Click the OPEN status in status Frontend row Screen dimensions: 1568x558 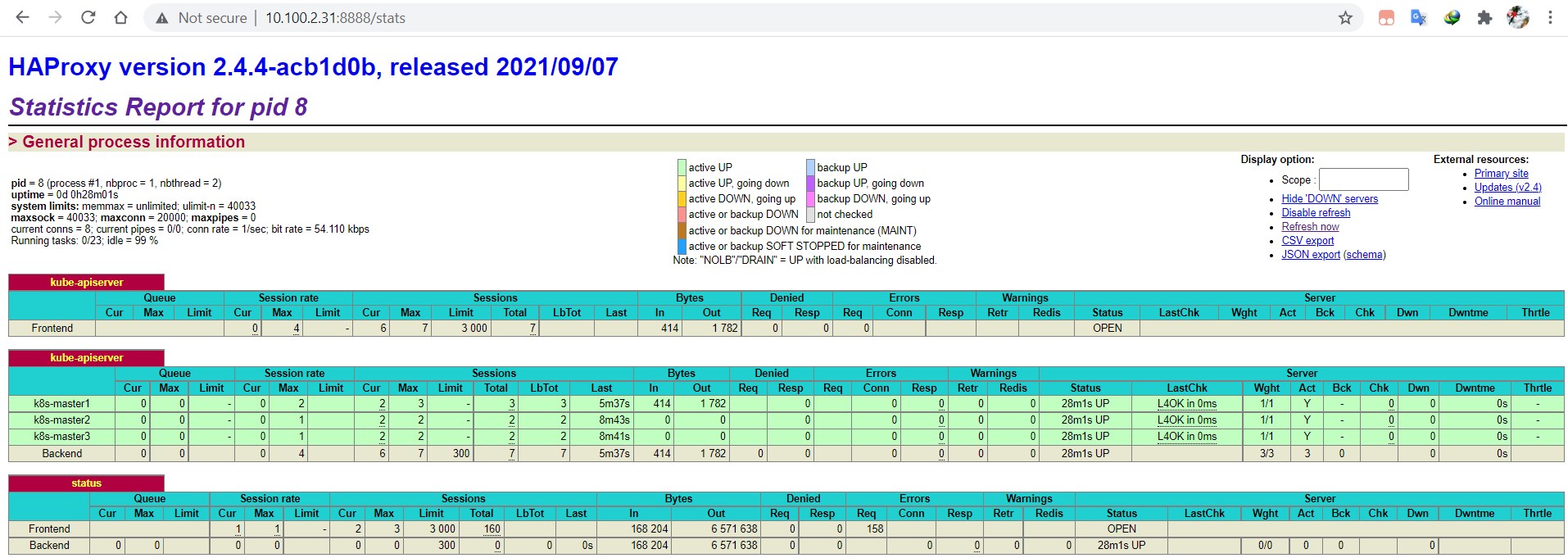click(1122, 529)
